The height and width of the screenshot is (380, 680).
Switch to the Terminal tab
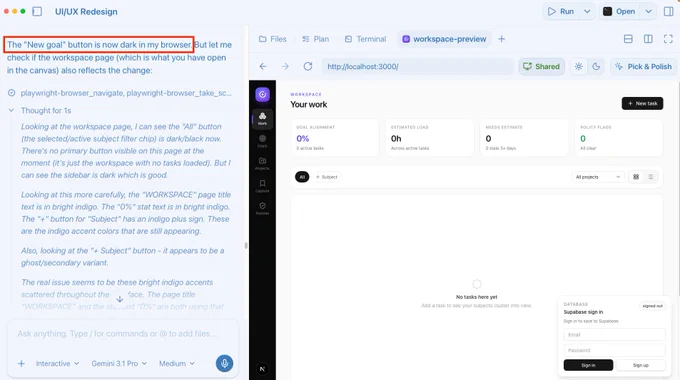point(366,39)
